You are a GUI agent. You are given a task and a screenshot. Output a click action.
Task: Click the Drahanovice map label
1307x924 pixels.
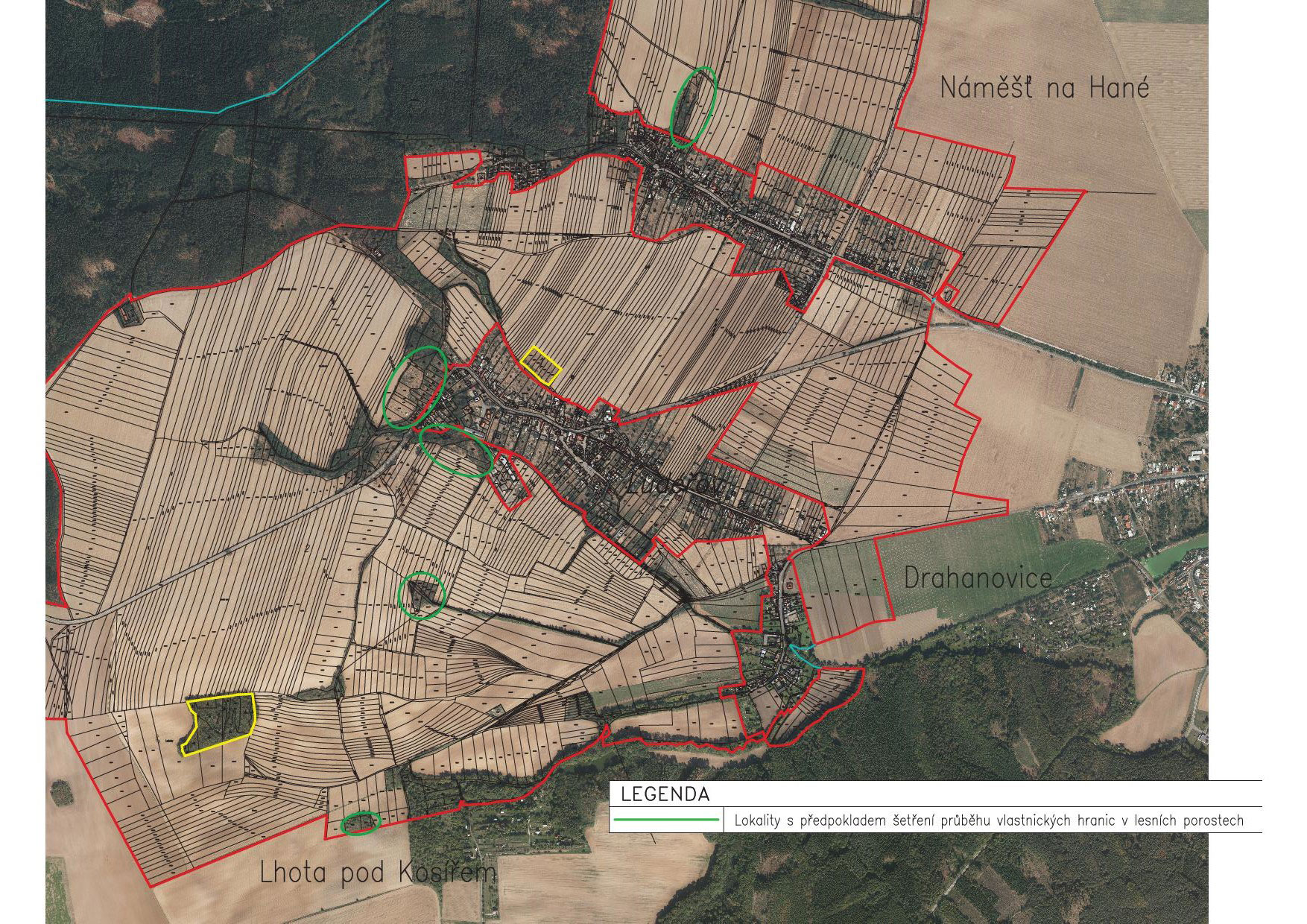tap(978, 577)
